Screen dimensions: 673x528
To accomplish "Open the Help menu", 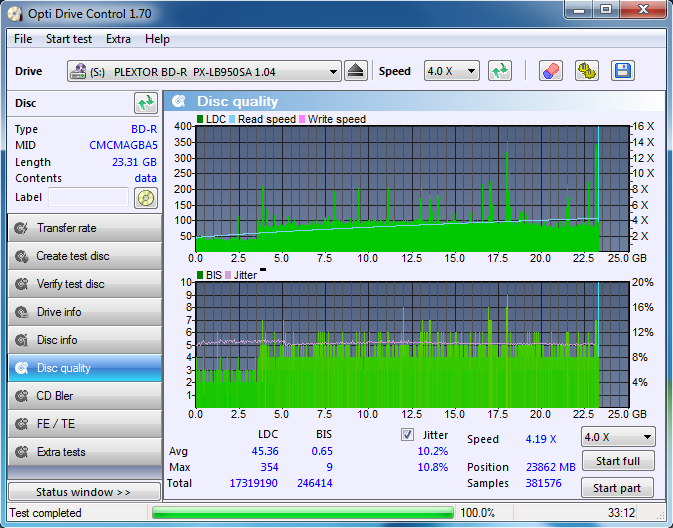I will tap(157, 39).
